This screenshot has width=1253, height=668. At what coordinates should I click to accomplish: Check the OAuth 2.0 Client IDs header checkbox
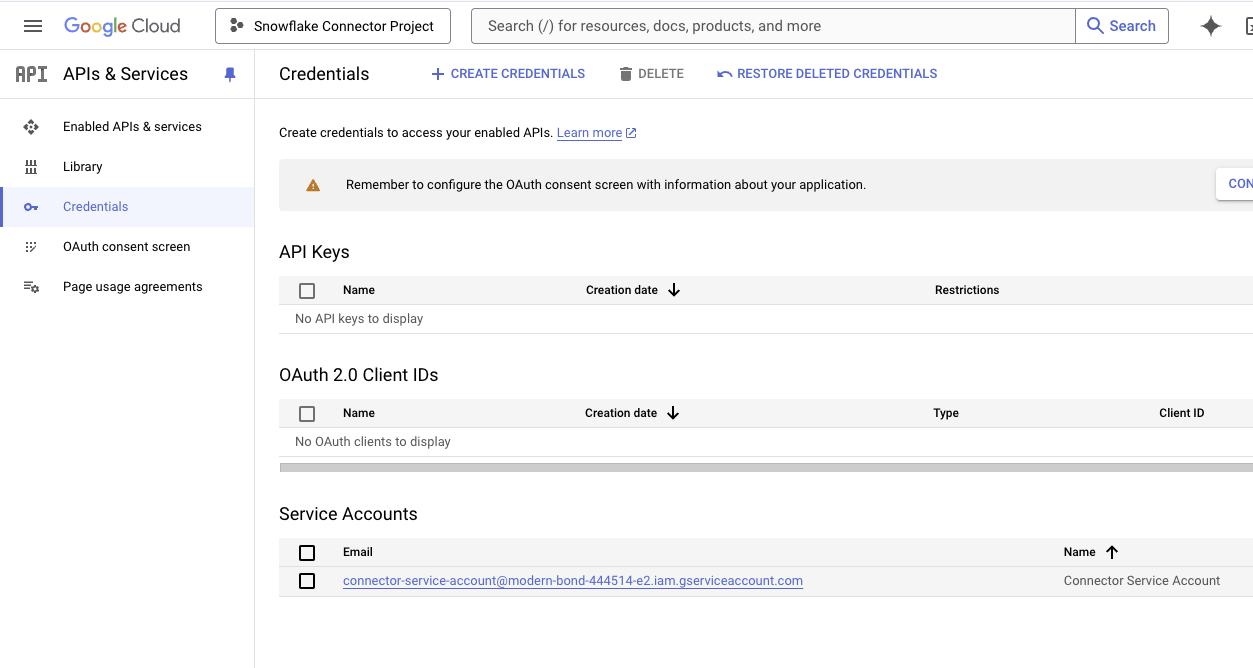coord(307,413)
